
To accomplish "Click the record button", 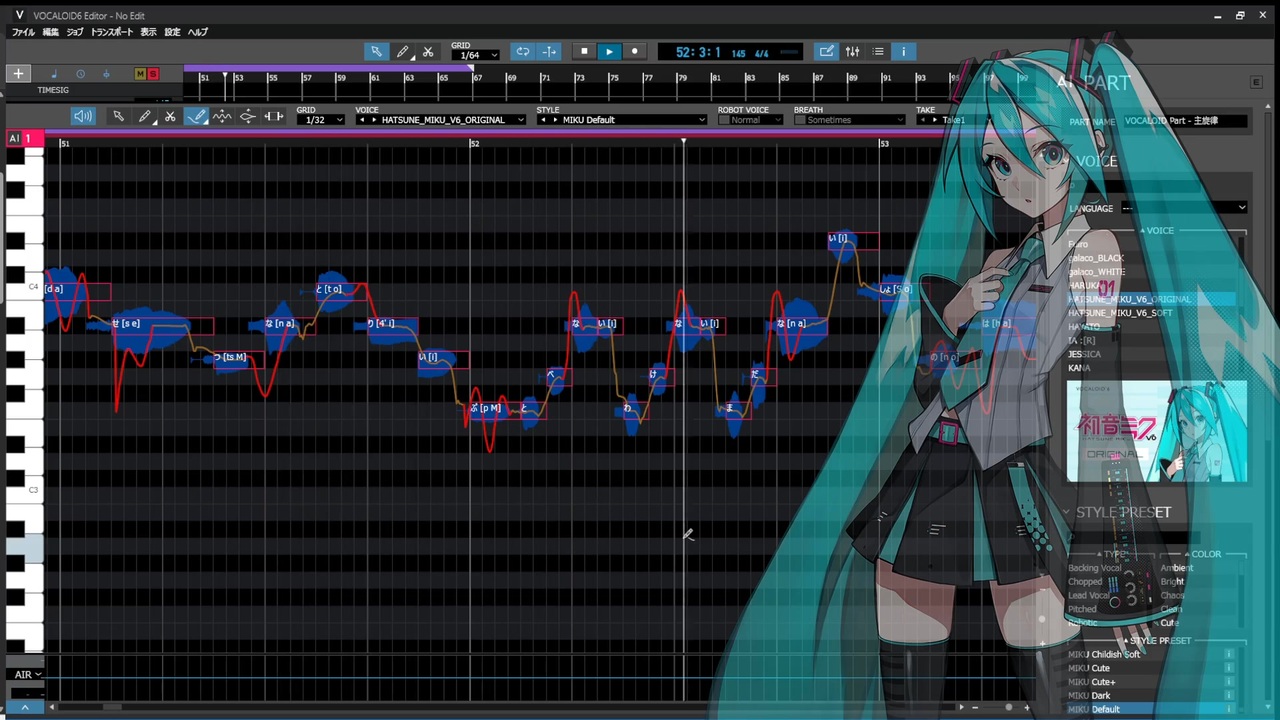I will [634, 52].
